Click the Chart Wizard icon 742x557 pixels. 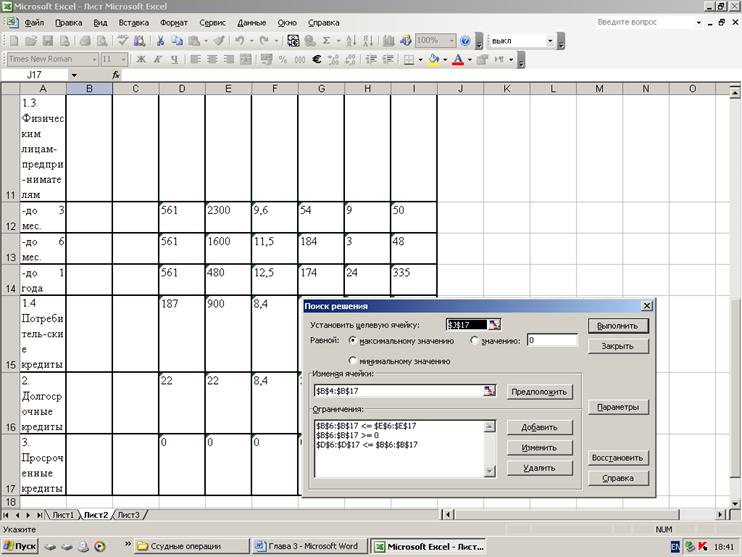pyautogui.click(x=389, y=41)
